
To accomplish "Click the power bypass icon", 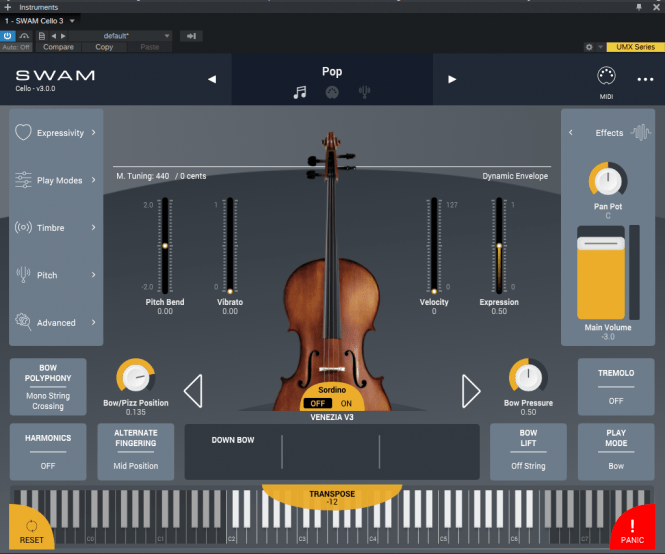I will point(8,36).
